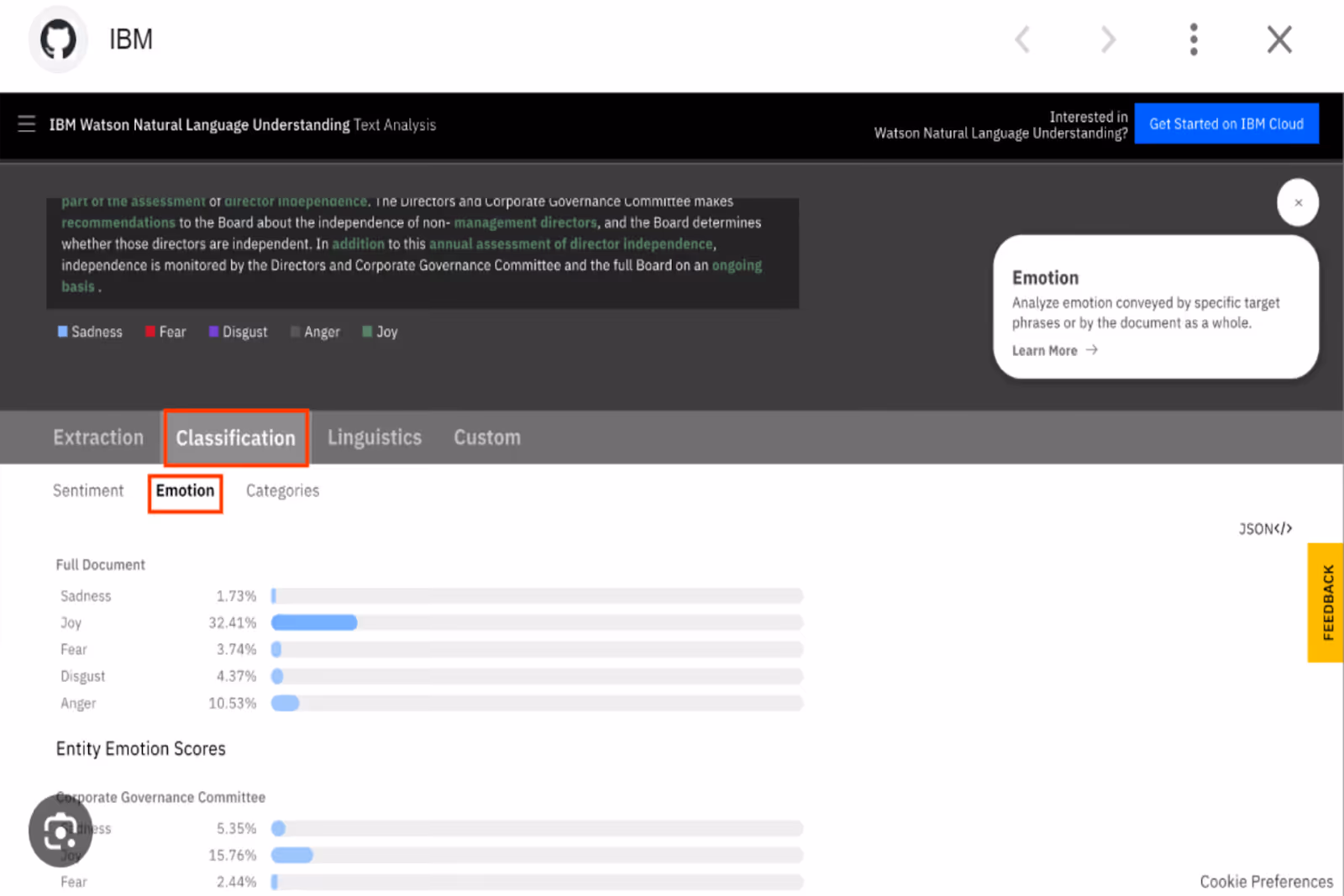This screenshot has width=1344, height=896.
Task: Click the 15.76% Corporate Governance Committee bar
Action: tap(537, 855)
